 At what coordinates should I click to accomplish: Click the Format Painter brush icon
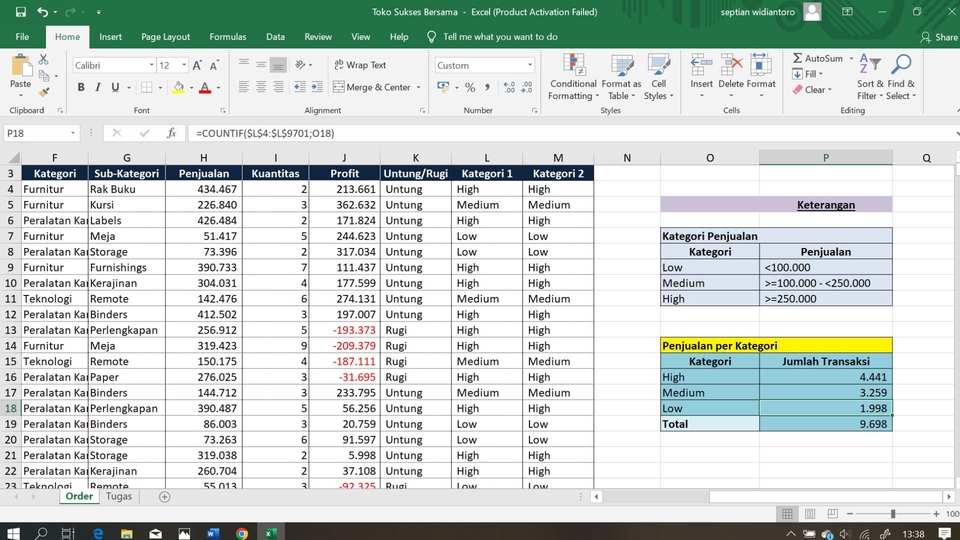(44, 92)
